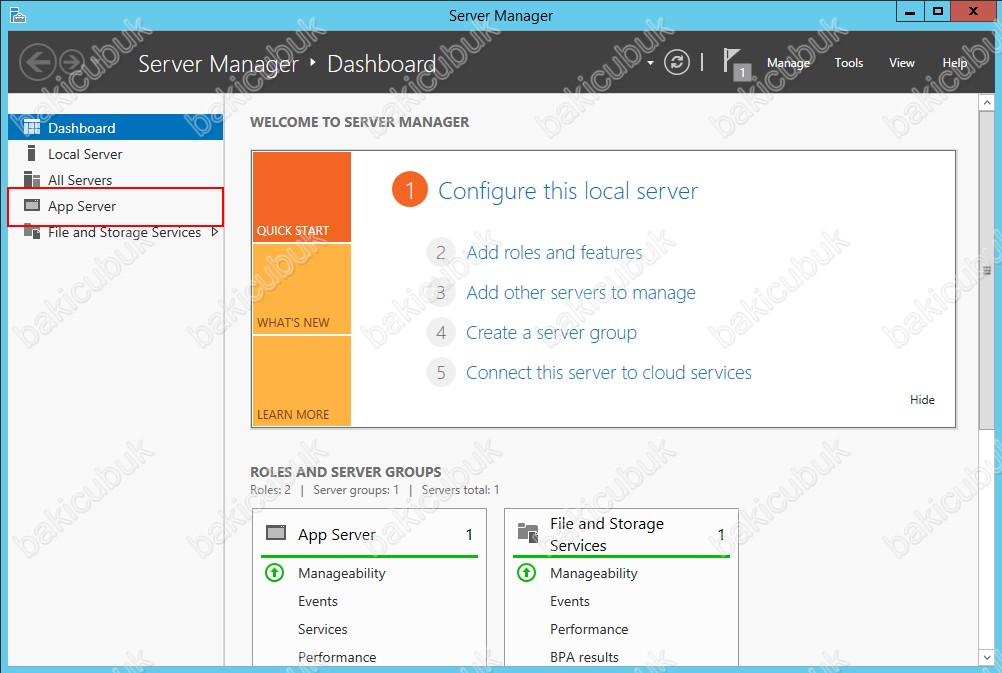Go back with the back arrow
1002x673 pixels.
[38, 63]
